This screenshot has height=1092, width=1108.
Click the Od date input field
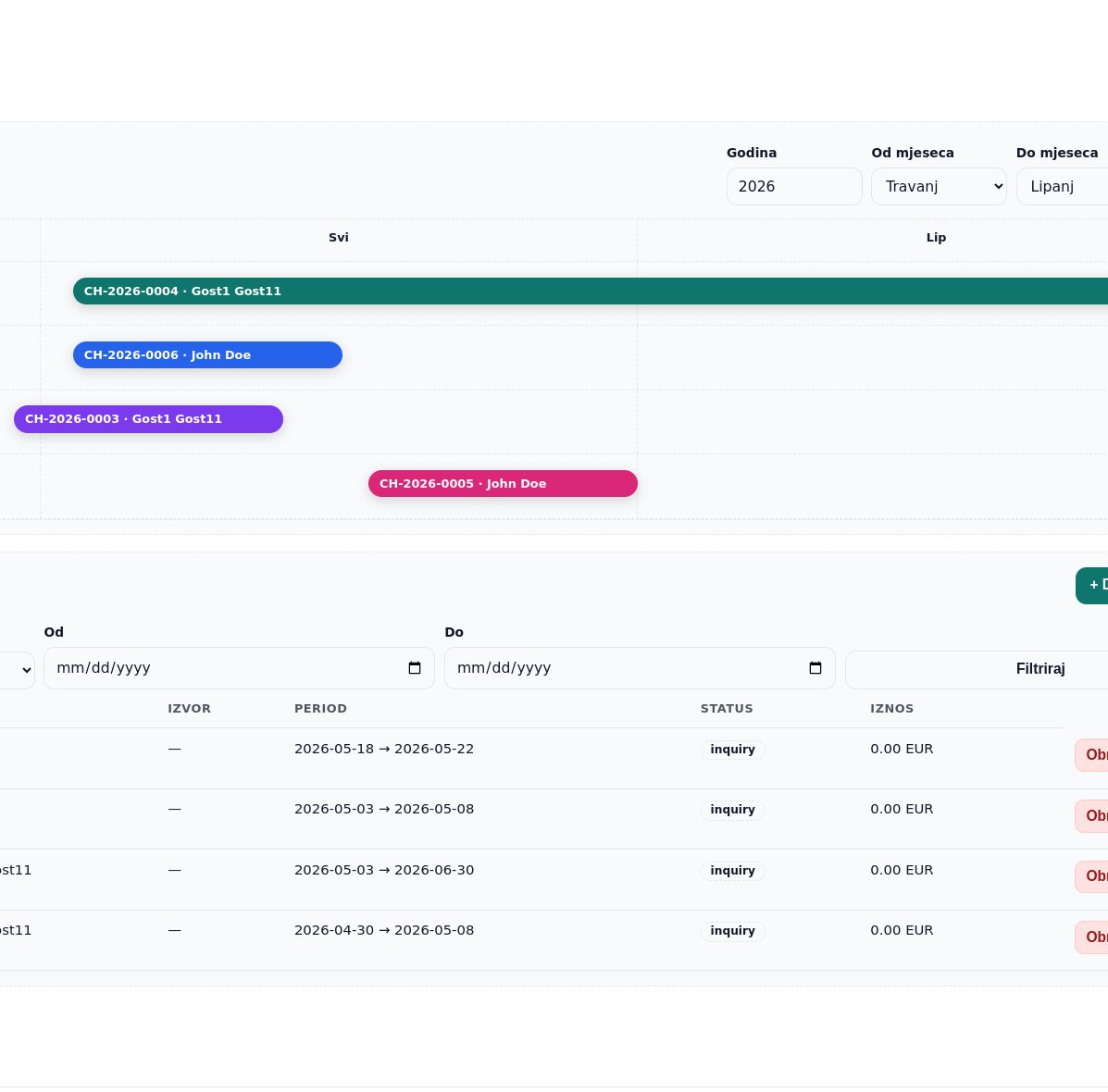tap(239, 668)
